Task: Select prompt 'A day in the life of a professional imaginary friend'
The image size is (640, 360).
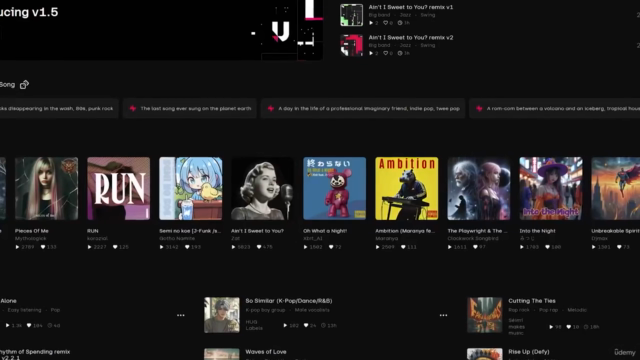Action: [x=363, y=109]
